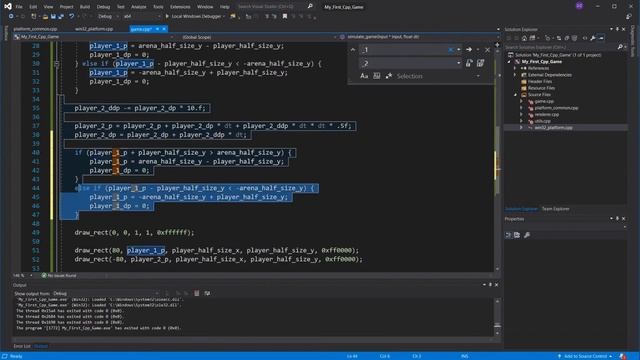Open the Build menu
Image resolution: width=640 pixels, height=360 pixels.
pyautogui.click(x=85, y=7)
